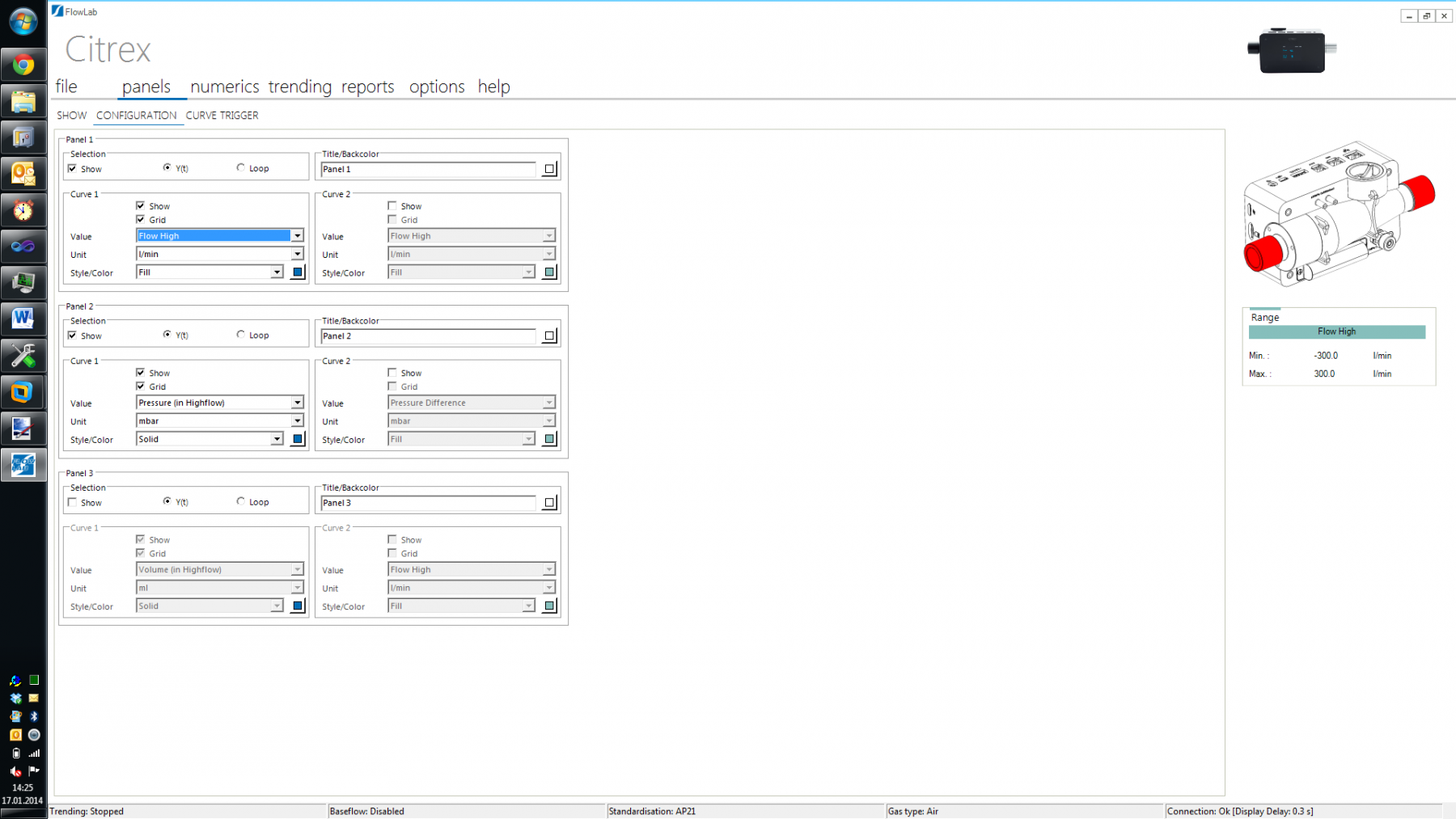The height and width of the screenshot is (819, 1456).
Task: Enable Show for Panel 3
Action: coord(72,502)
